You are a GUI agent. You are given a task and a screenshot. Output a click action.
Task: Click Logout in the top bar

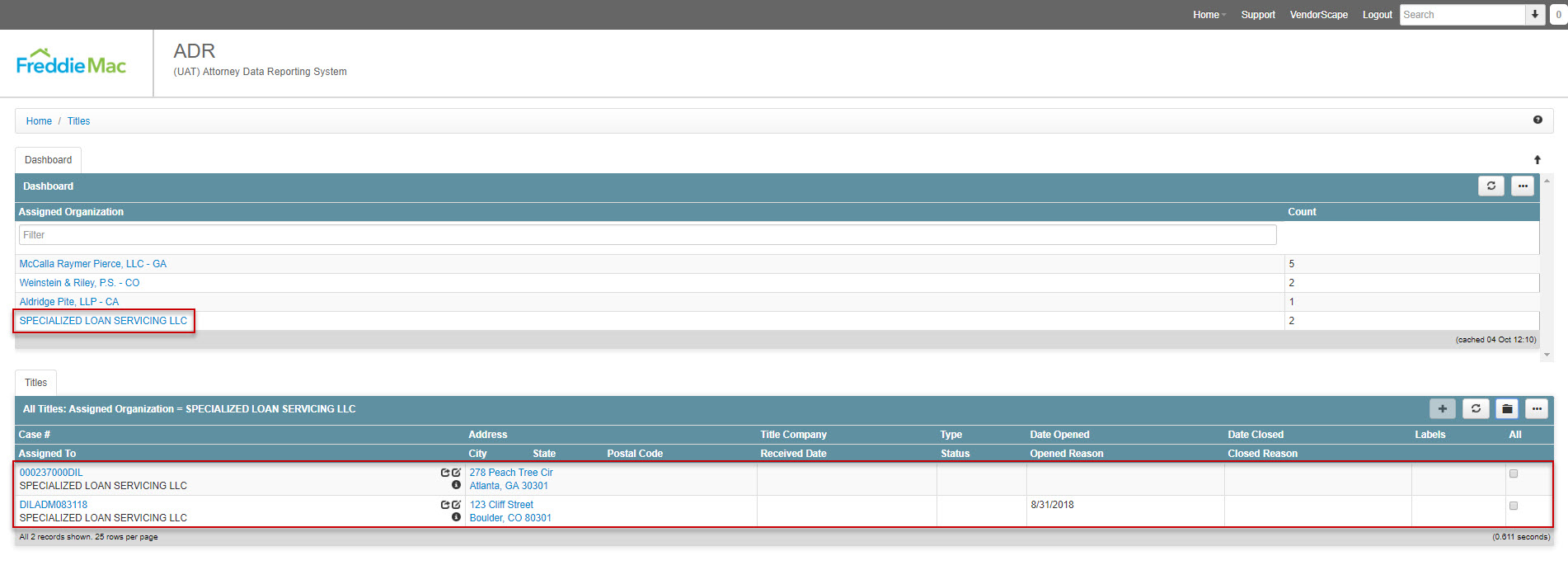[x=1378, y=15]
